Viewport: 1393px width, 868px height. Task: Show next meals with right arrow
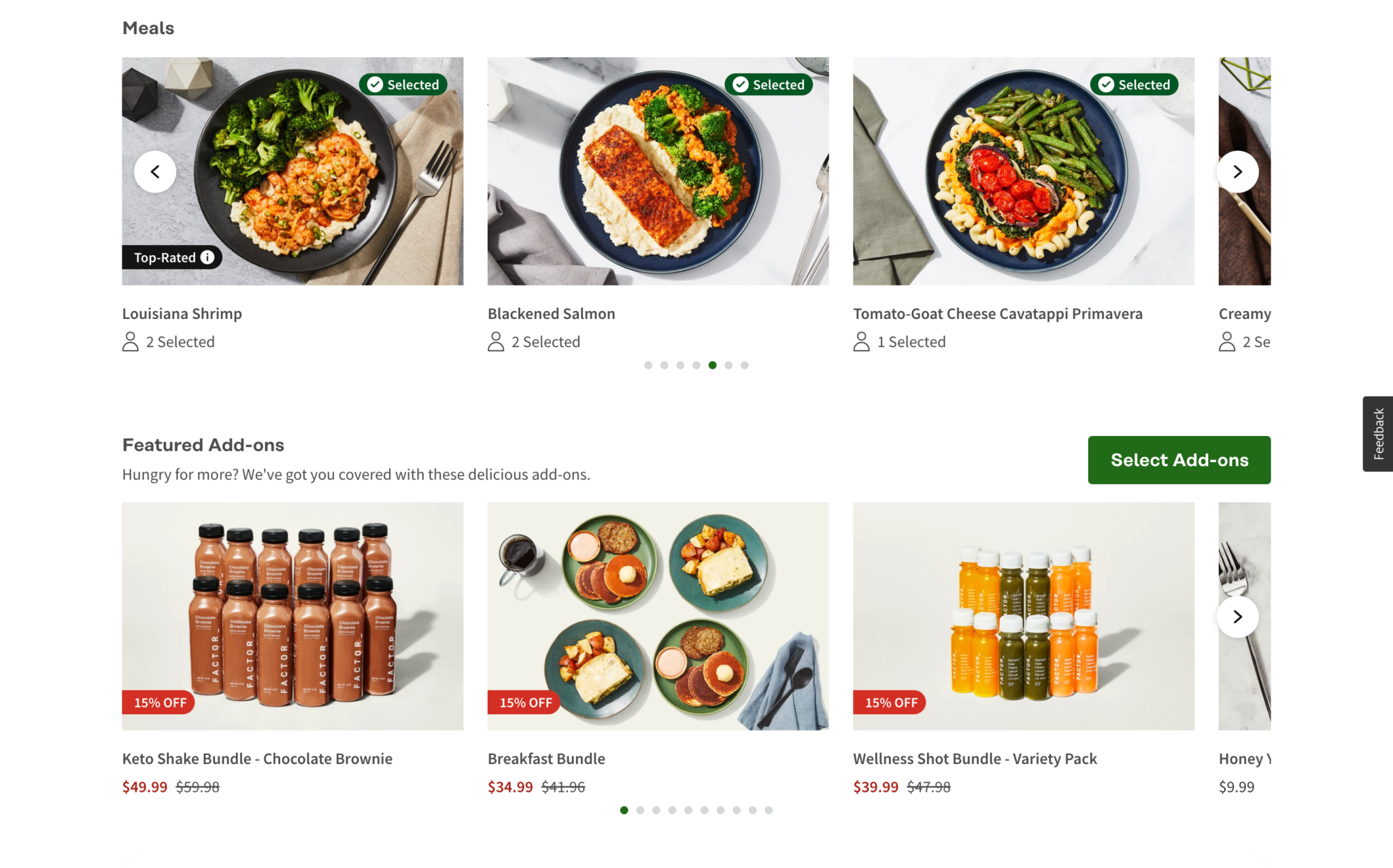pyautogui.click(x=1237, y=172)
